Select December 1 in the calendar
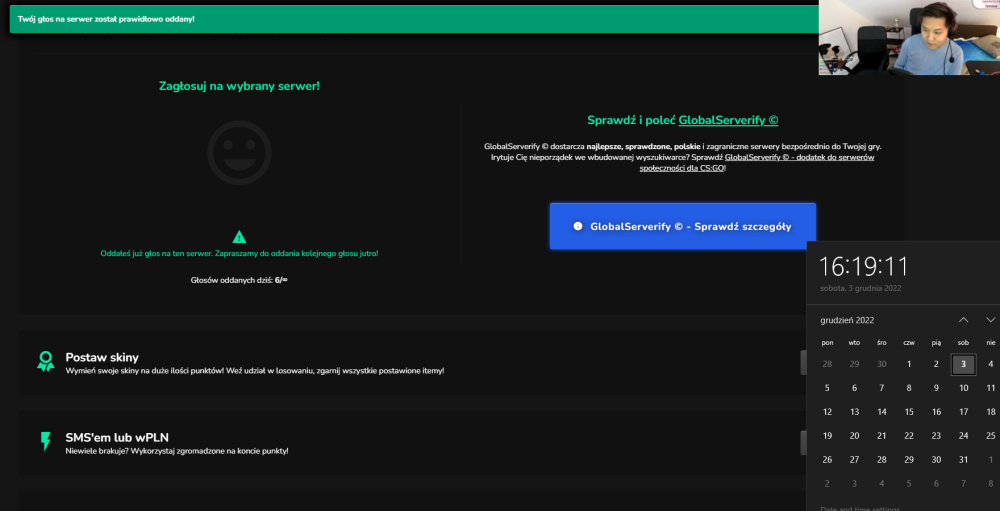1000x511 pixels. (909, 364)
